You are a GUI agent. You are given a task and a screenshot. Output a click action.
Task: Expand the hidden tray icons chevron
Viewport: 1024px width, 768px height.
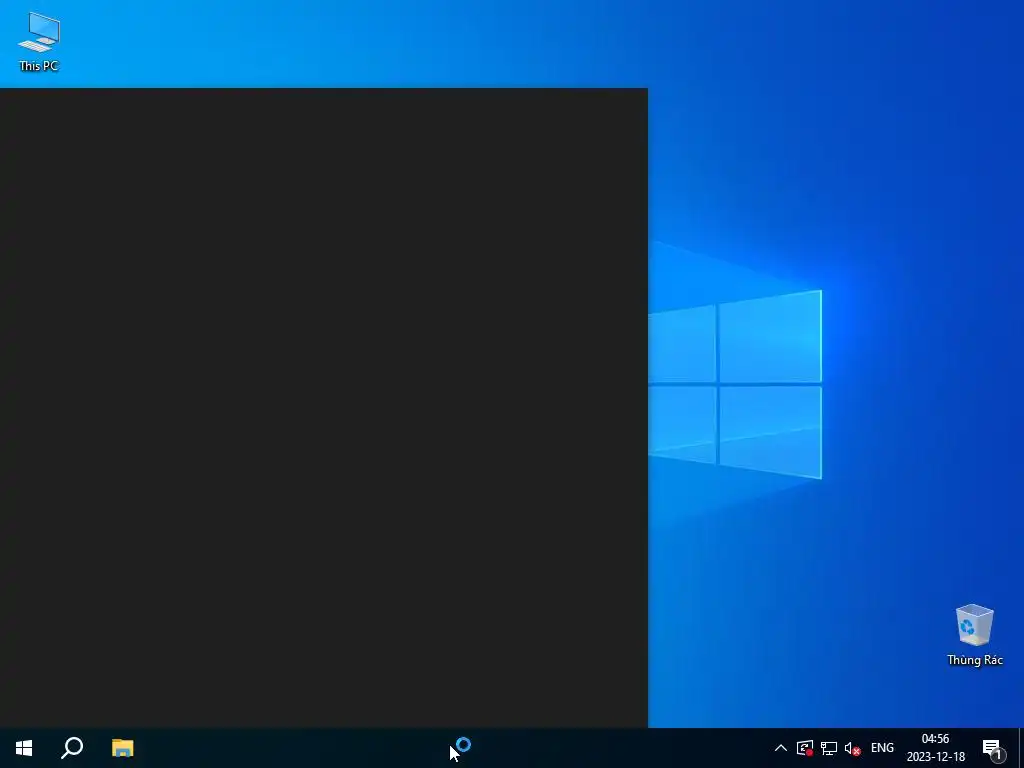coord(780,748)
